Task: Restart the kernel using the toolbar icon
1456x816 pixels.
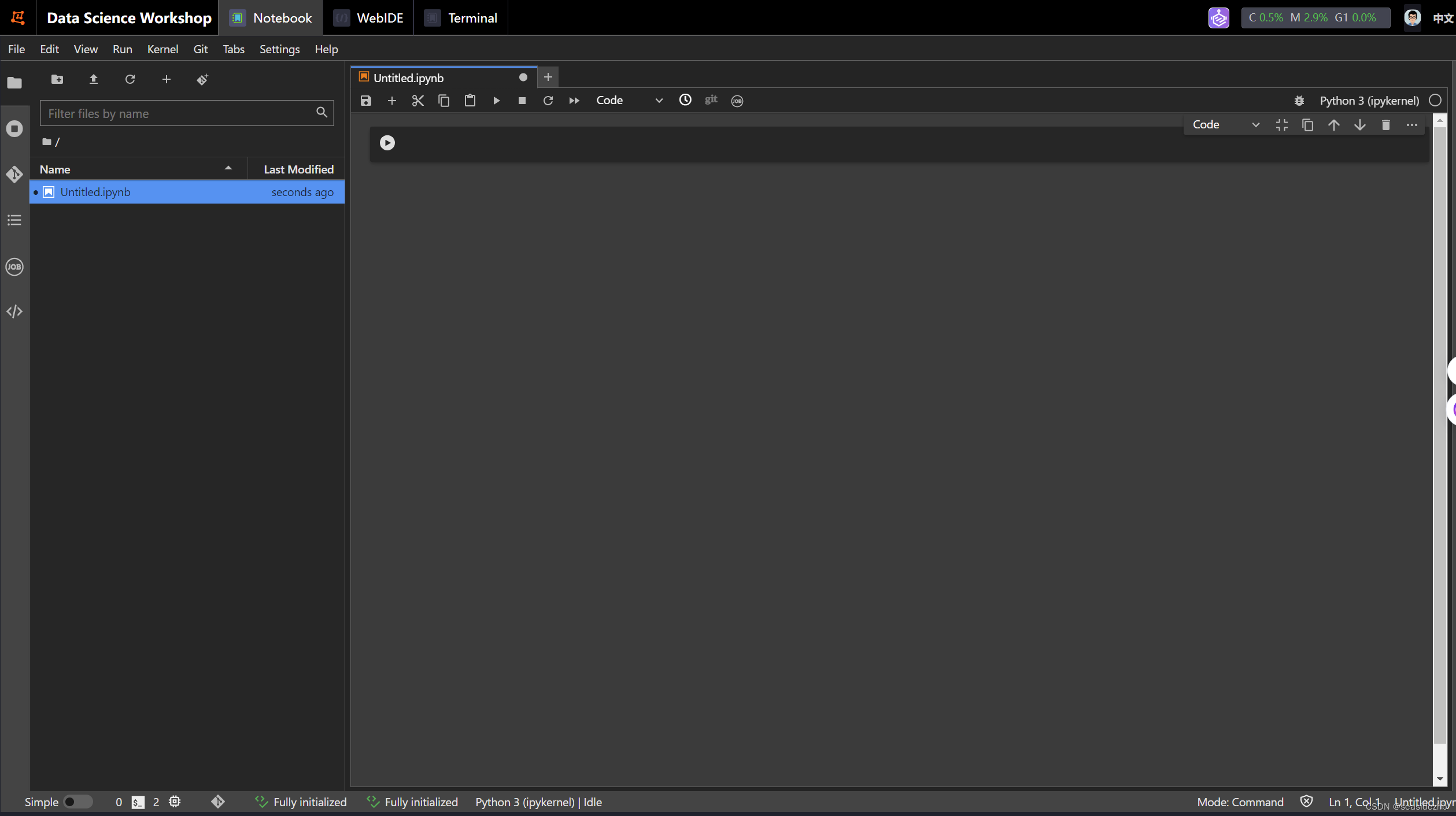Action: coord(548,101)
